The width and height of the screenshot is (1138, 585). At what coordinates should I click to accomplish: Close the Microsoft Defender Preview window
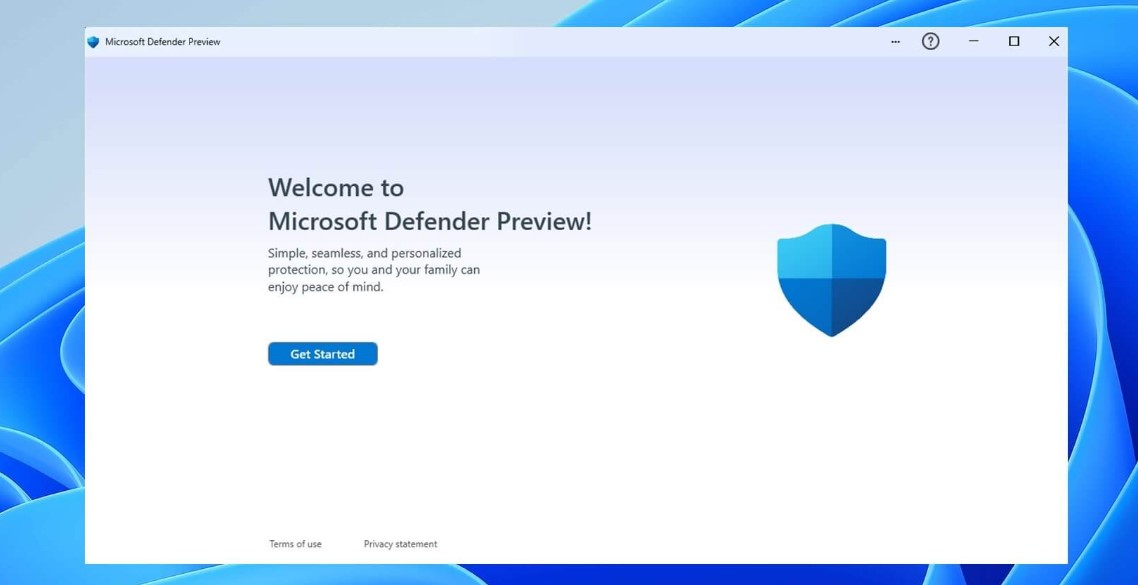(x=1054, y=41)
